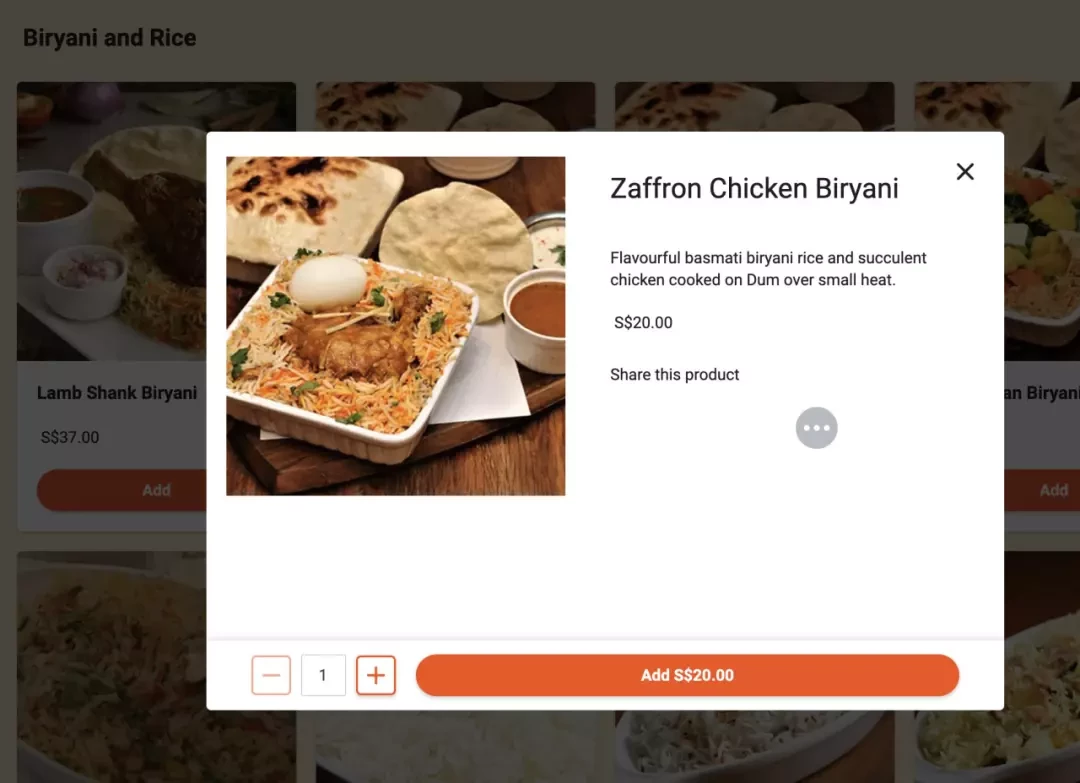Click the Add S$20.00 button
Screen dimensions: 1080x783
point(687,675)
